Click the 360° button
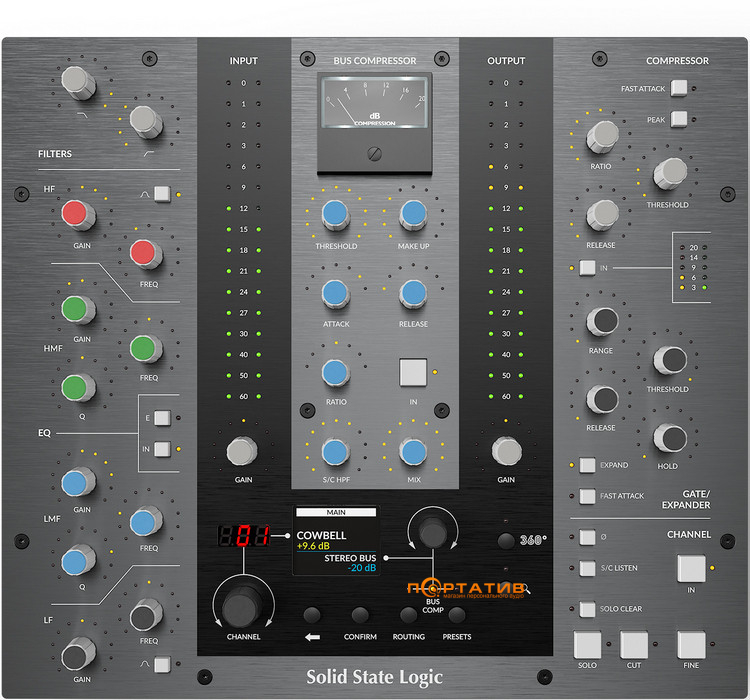Viewport: 750px width, 700px height. click(x=506, y=541)
